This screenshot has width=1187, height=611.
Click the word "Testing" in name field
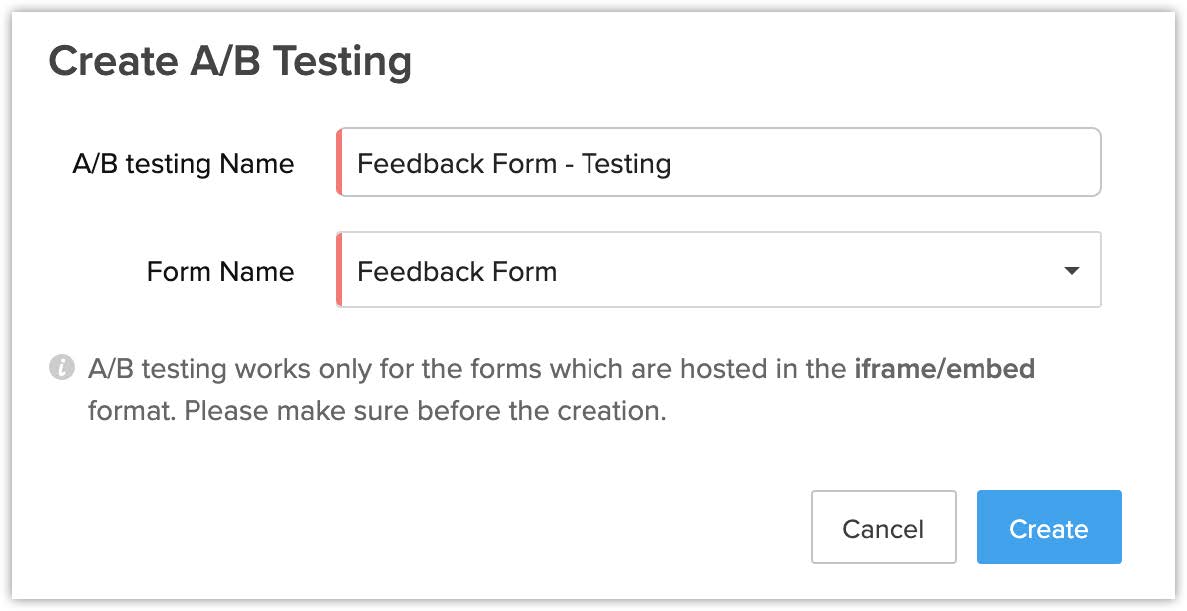(626, 163)
